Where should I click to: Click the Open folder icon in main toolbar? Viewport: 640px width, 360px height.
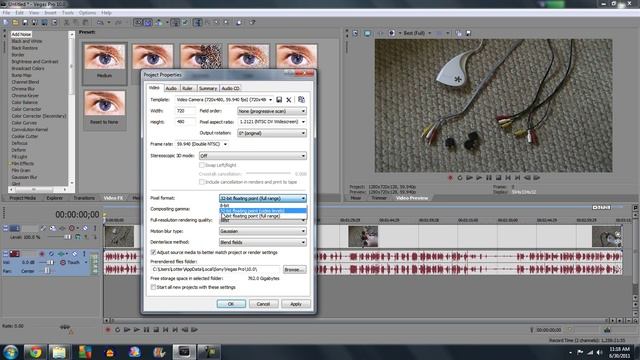[x=15, y=22]
